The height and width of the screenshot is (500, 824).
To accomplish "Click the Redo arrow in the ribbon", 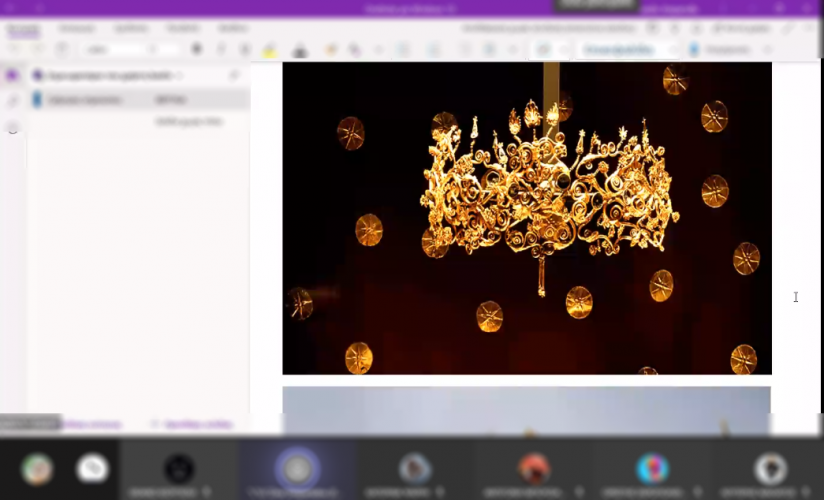I will [x=37, y=49].
